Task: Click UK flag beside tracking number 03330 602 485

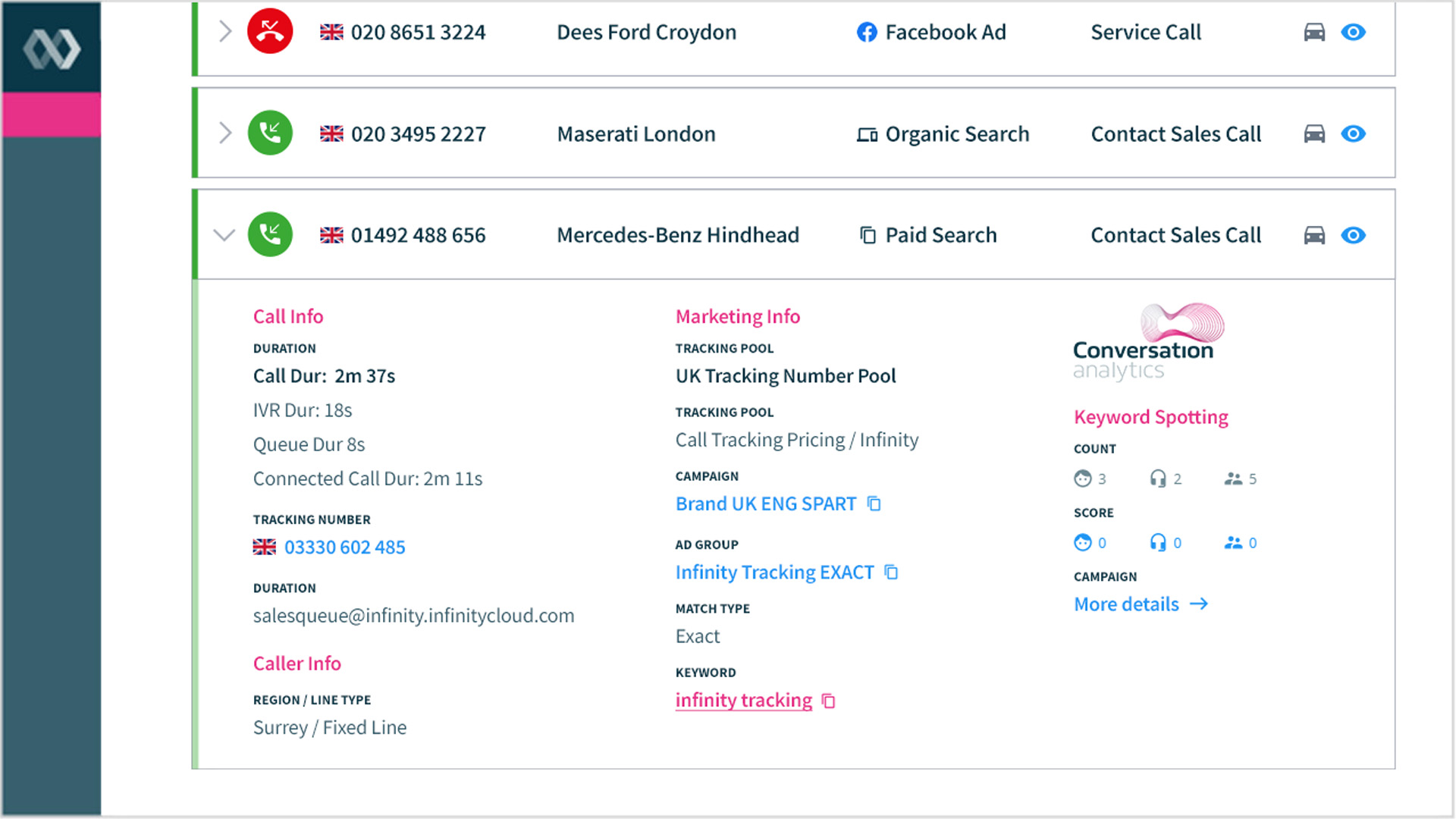Action: tap(265, 548)
